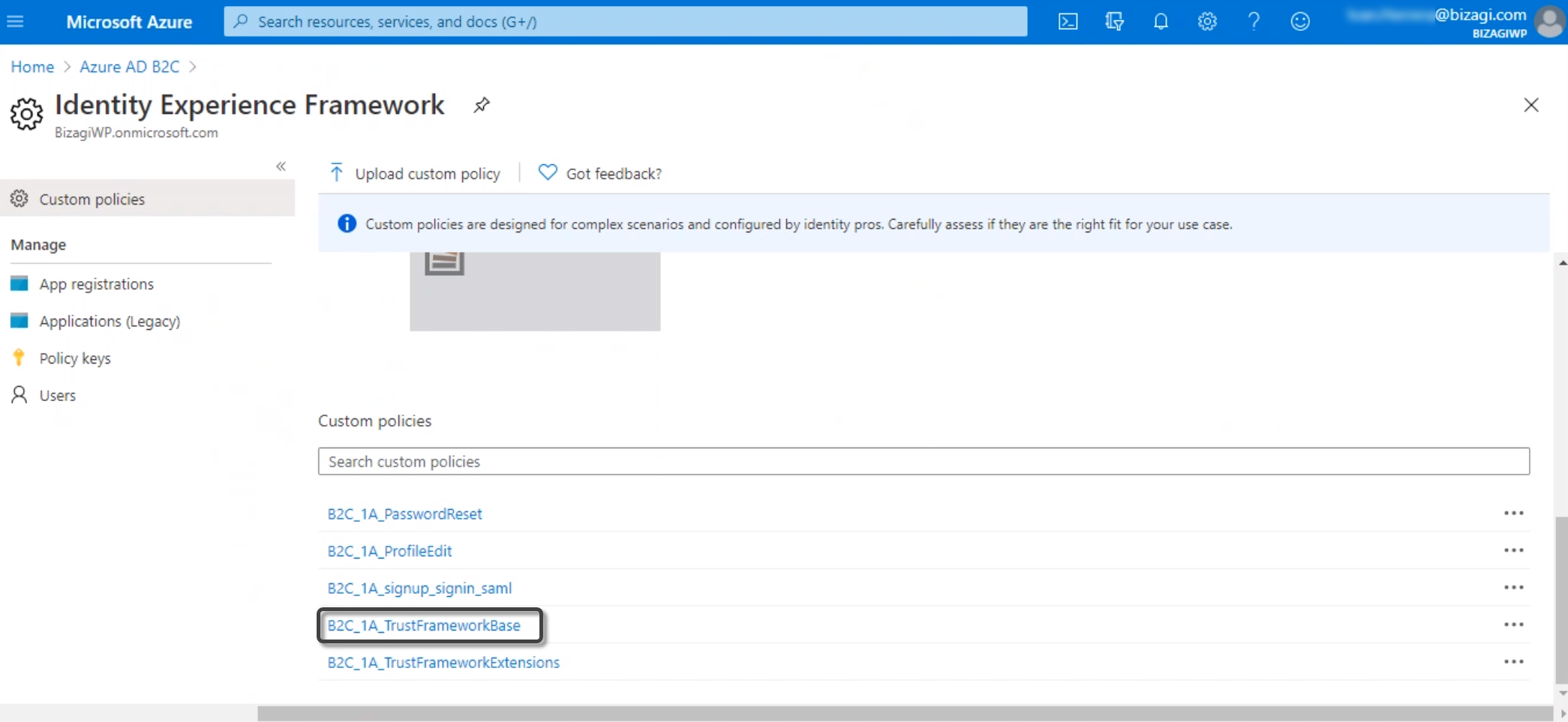This screenshot has height=722, width=1568.
Task: Open the account avatar menu
Action: pos(1549,22)
